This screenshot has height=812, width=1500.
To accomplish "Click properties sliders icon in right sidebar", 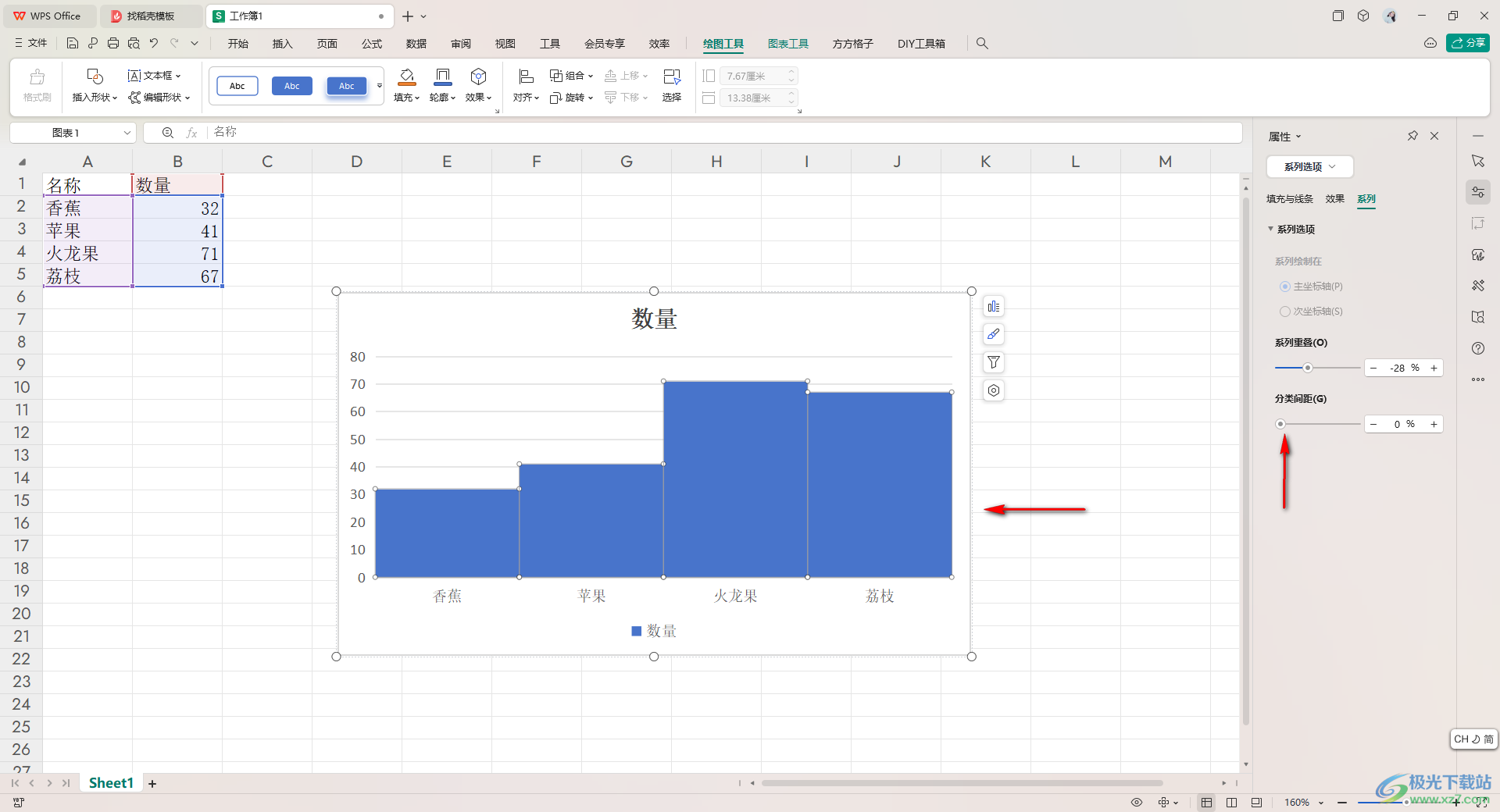I will pos(1478,192).
